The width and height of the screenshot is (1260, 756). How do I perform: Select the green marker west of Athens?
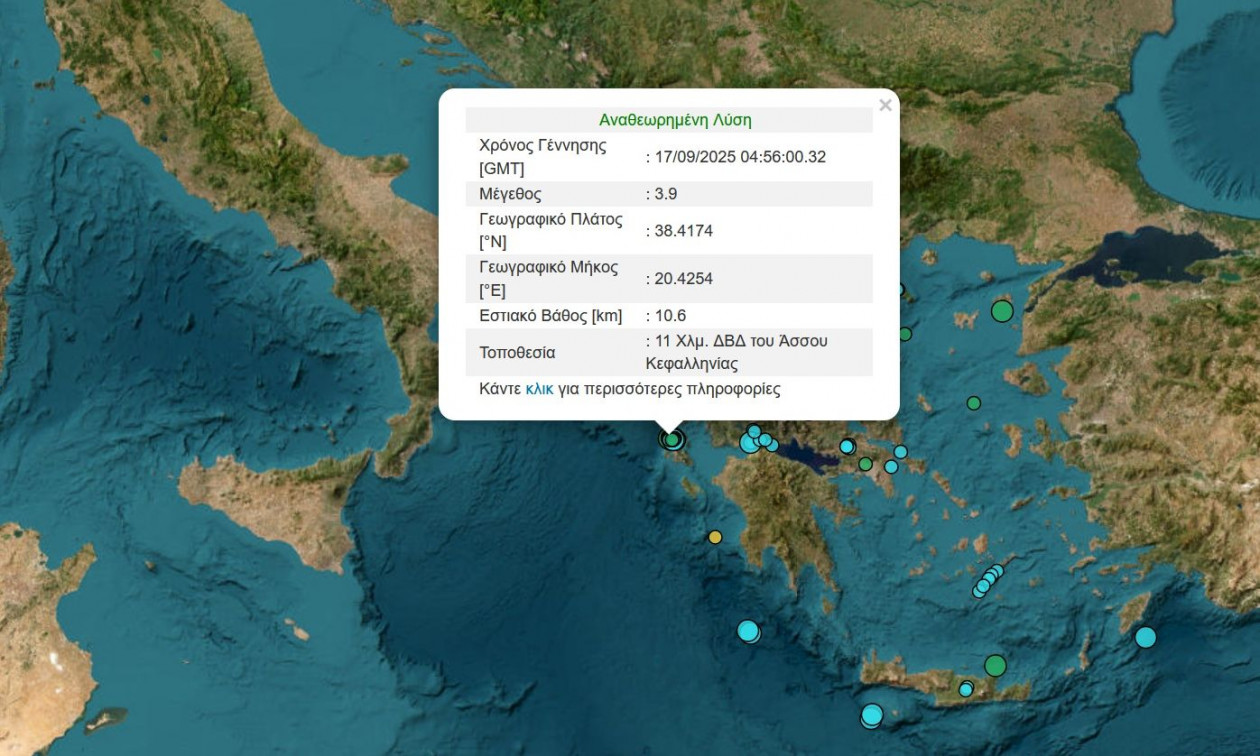point(865,464)
